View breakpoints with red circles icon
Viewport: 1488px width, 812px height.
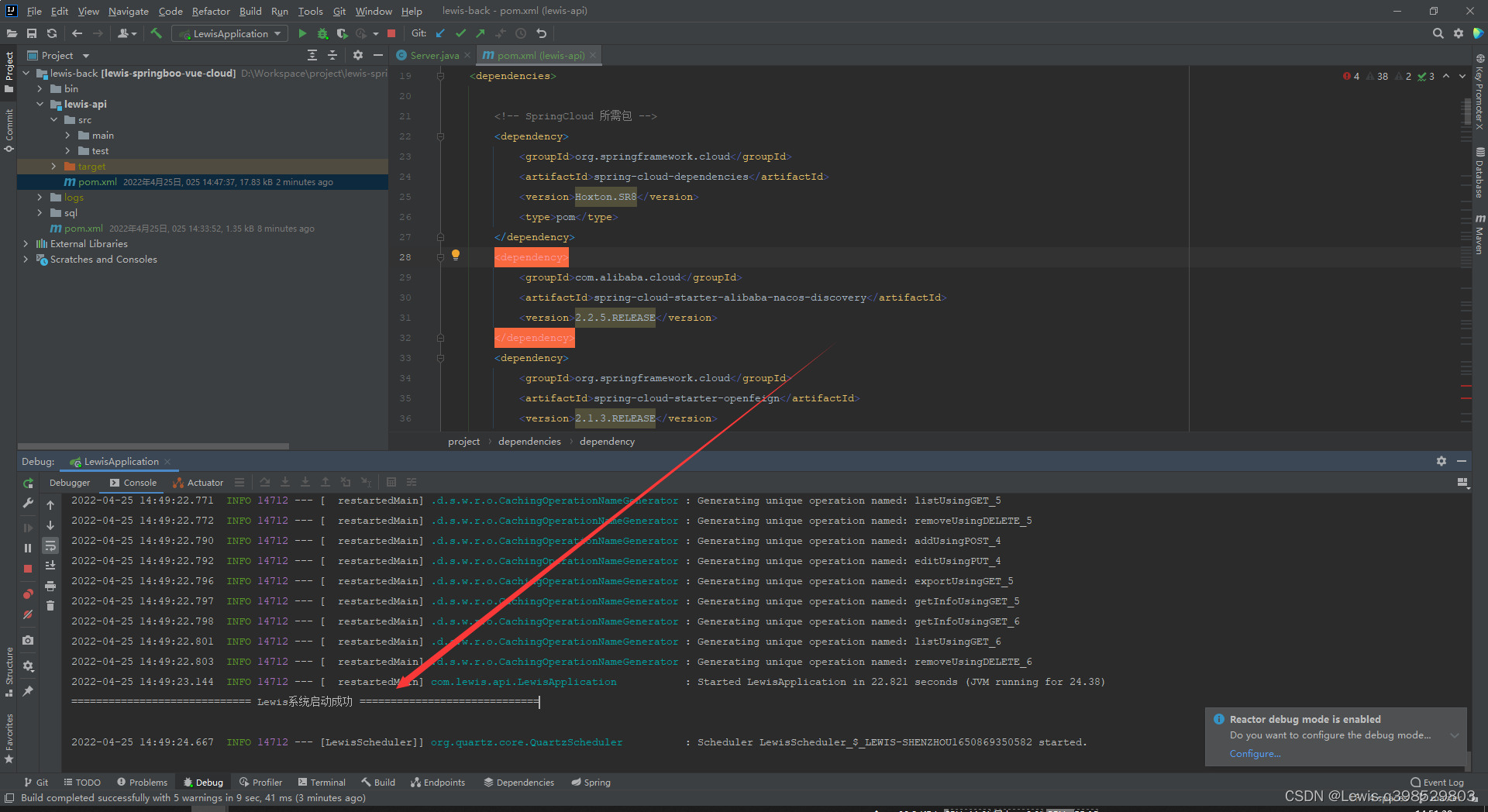click(x=28, y=594)
